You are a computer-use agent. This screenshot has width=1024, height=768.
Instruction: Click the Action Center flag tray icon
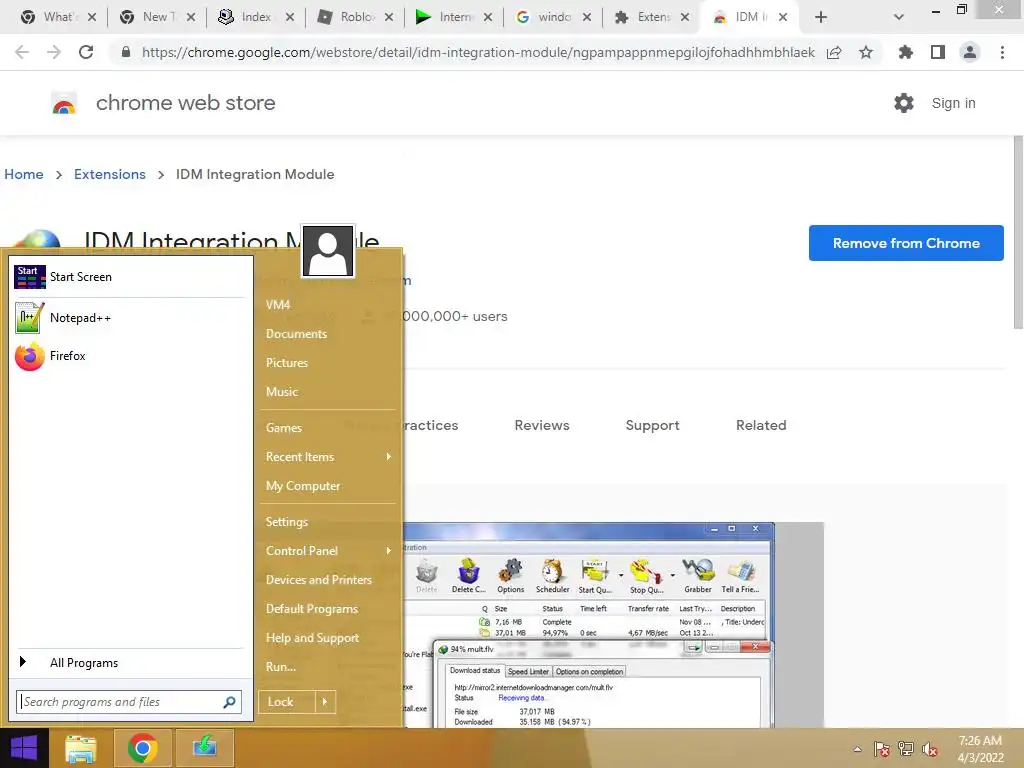pyautogui.click(x=882, y=749)
